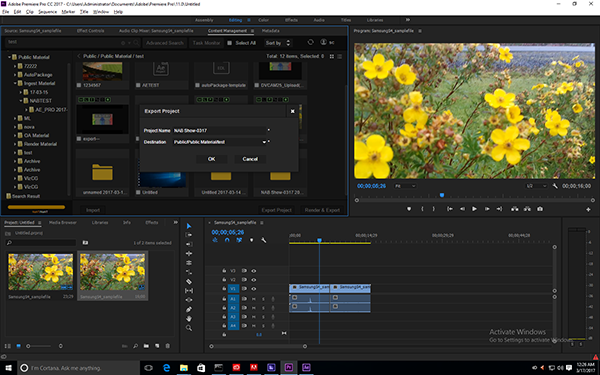Select the Pen tool
This screenshot has width=600, height=375.
(189, 309)
